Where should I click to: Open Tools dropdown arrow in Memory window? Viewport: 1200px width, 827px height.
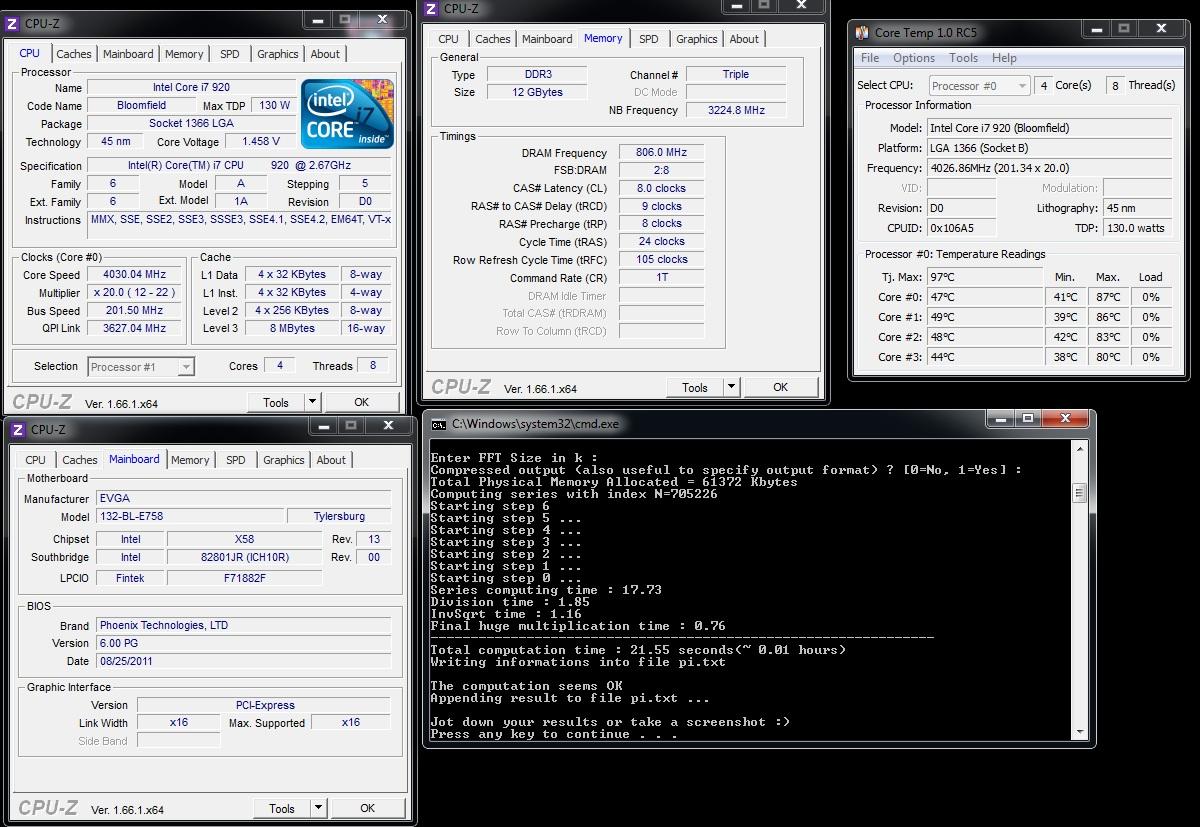tap(731, 387)
